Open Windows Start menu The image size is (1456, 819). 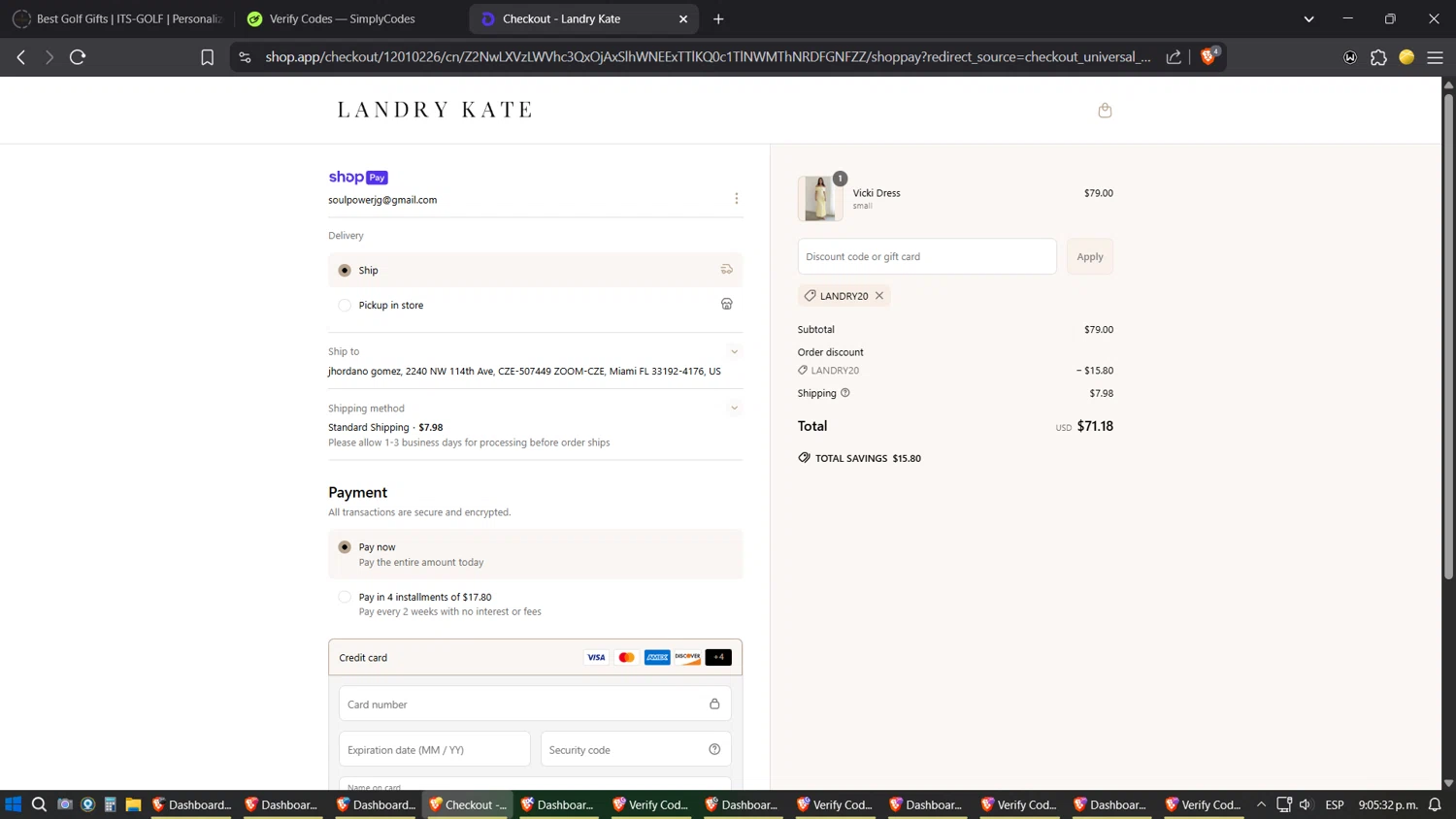click(14, 804)
